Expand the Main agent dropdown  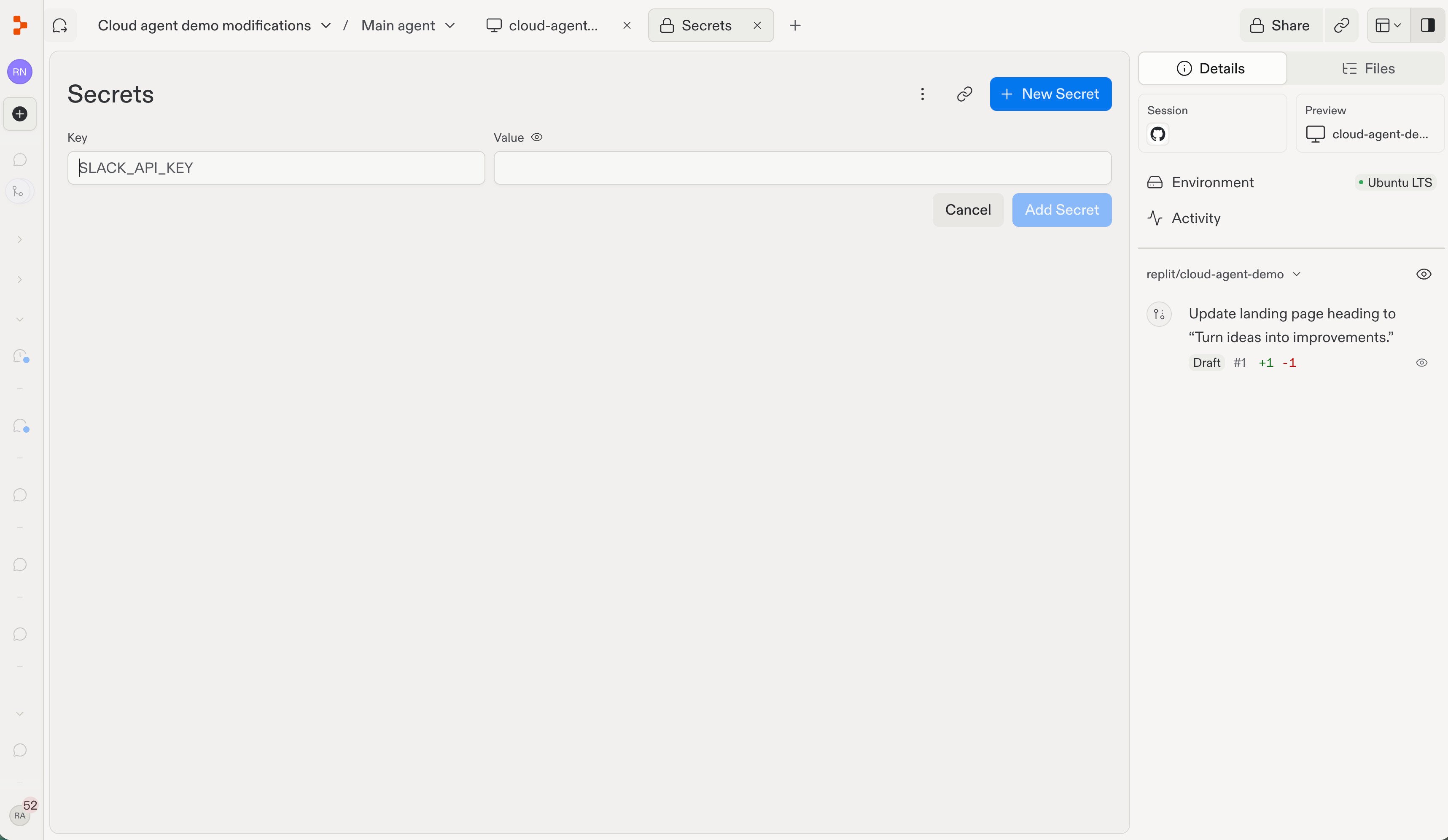tap(450, 25)
